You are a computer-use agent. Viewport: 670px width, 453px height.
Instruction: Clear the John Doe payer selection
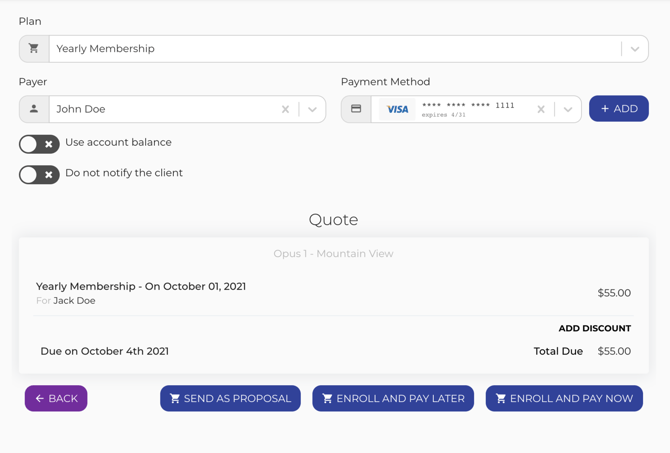(285, 109)
